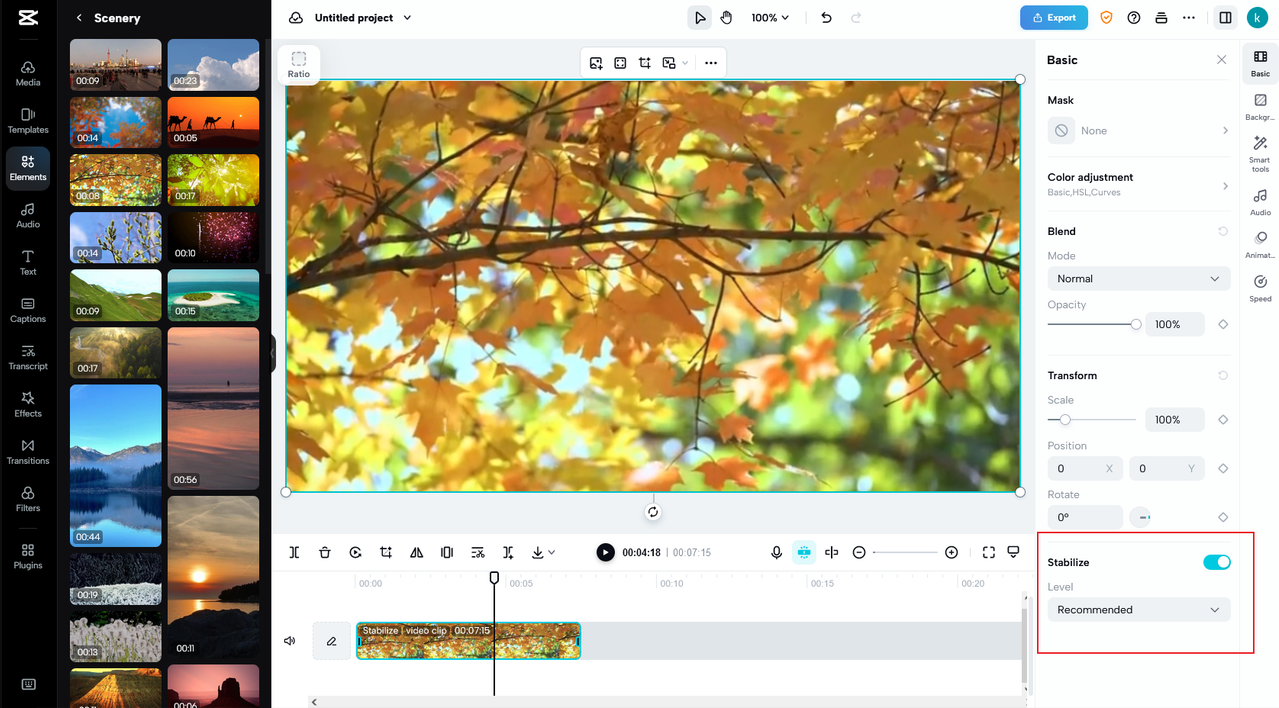Add keyframe for Rotate
This screenshot has height=708, width=1279.
[1223, 517]
